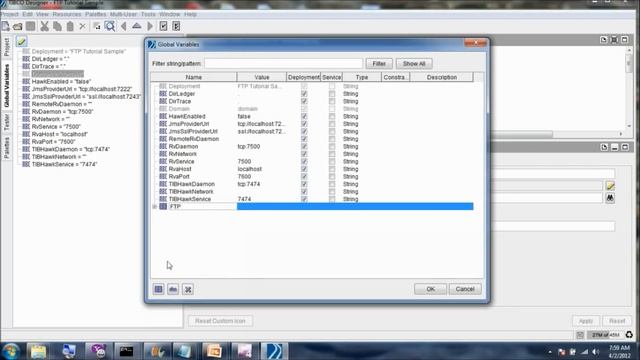Click the Delete X toolbar icon
The width and height of the screenshot is (640, 360).
pyautogui.click(x=82, y=27)
